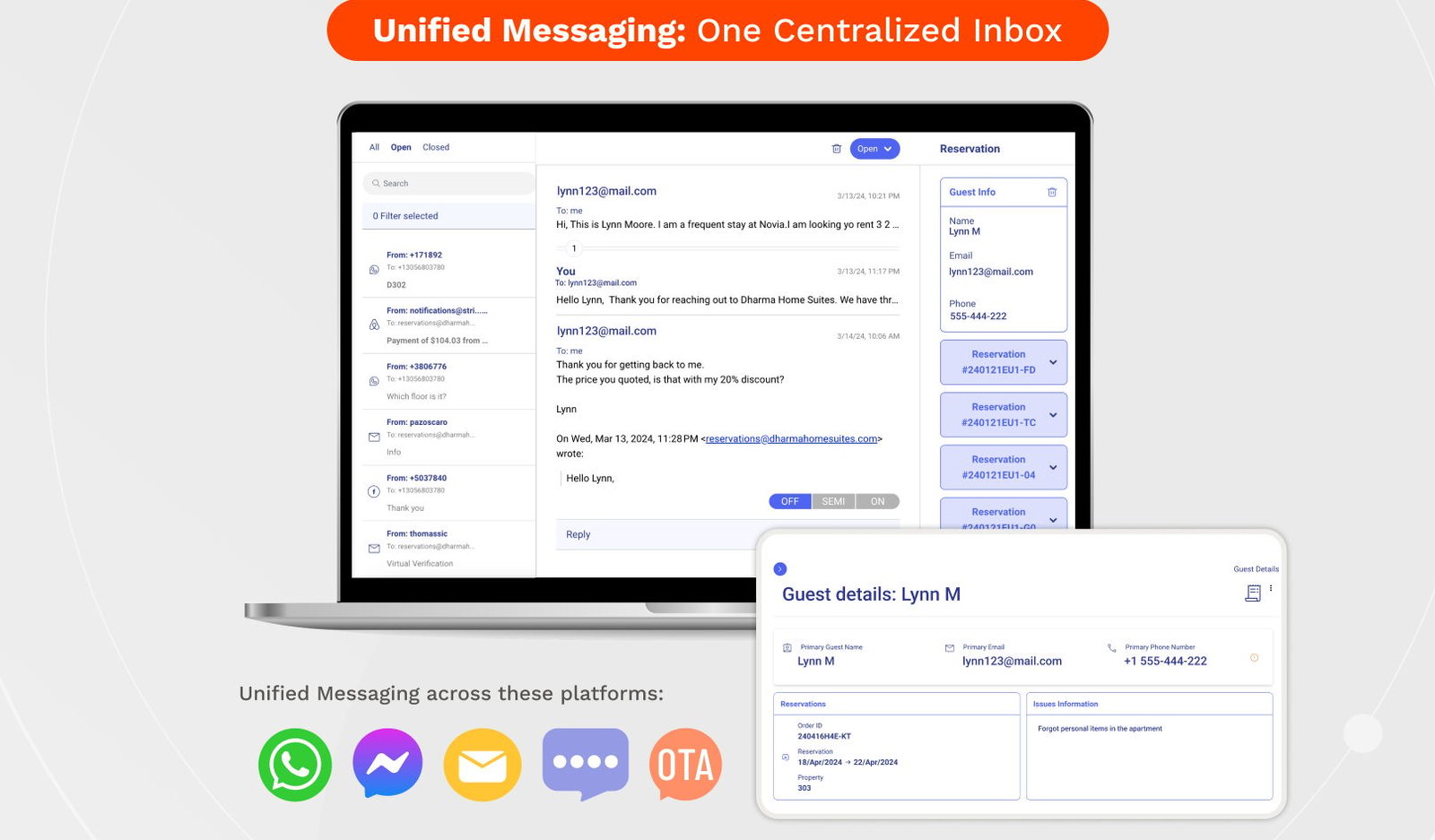
Task: Click icon beside Reservation dates 18/Apr/2024
Action: pyautogui.click(x=786, y=758)
